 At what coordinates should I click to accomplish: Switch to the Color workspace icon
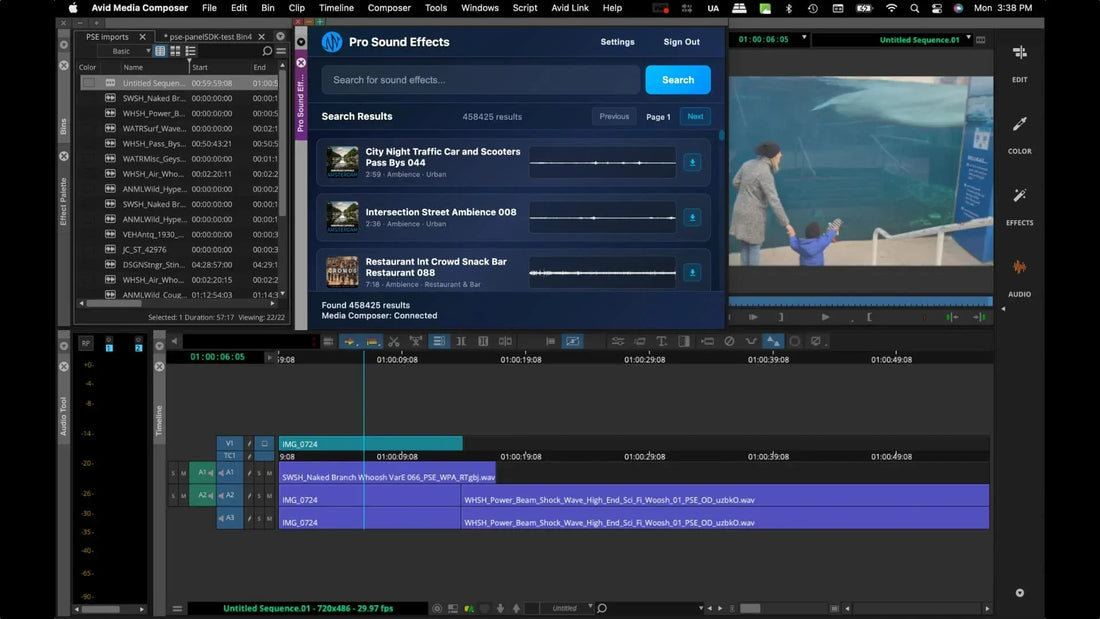click(1020, 131)
